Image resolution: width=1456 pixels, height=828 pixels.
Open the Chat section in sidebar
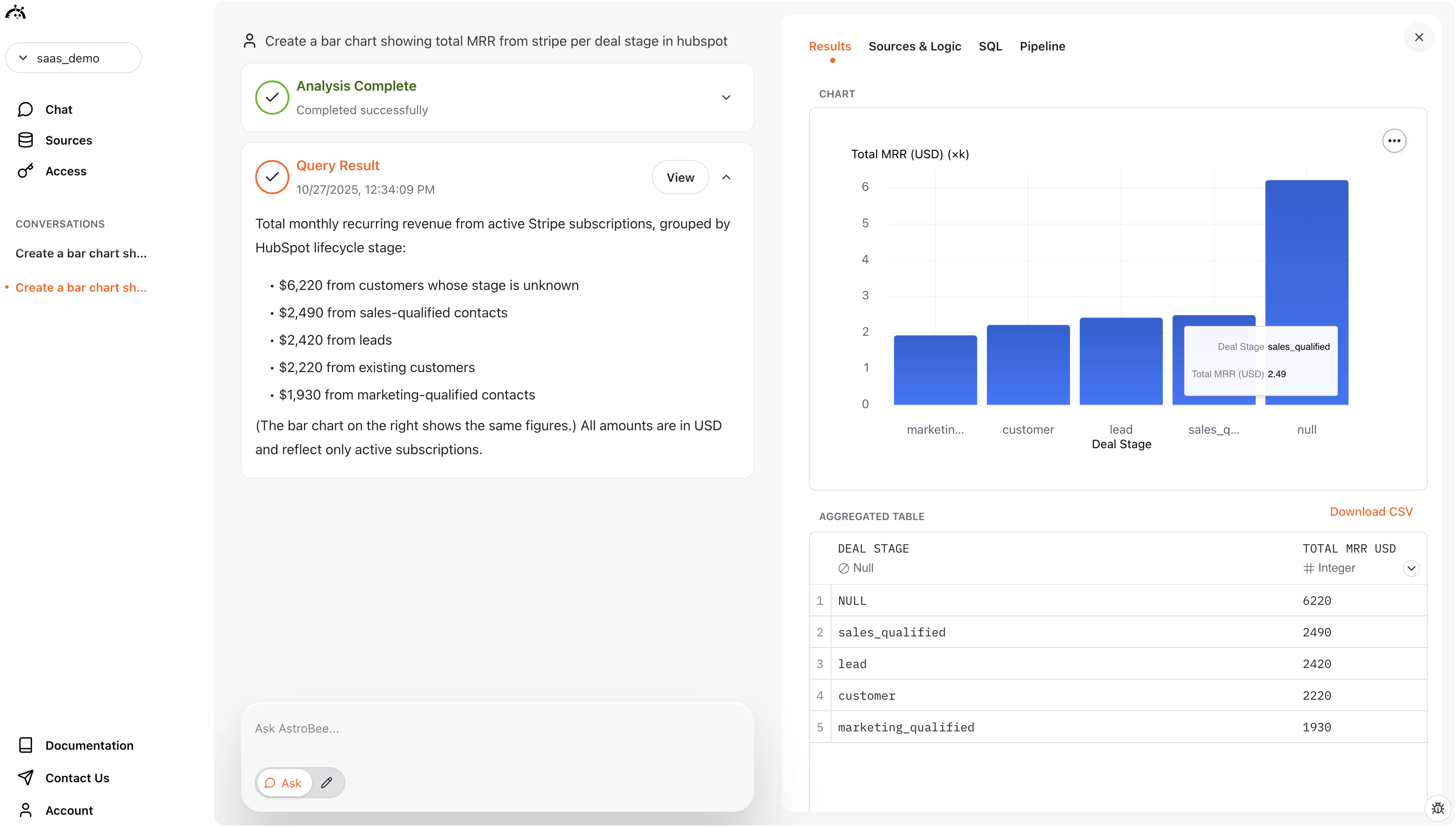click(59, 109)
